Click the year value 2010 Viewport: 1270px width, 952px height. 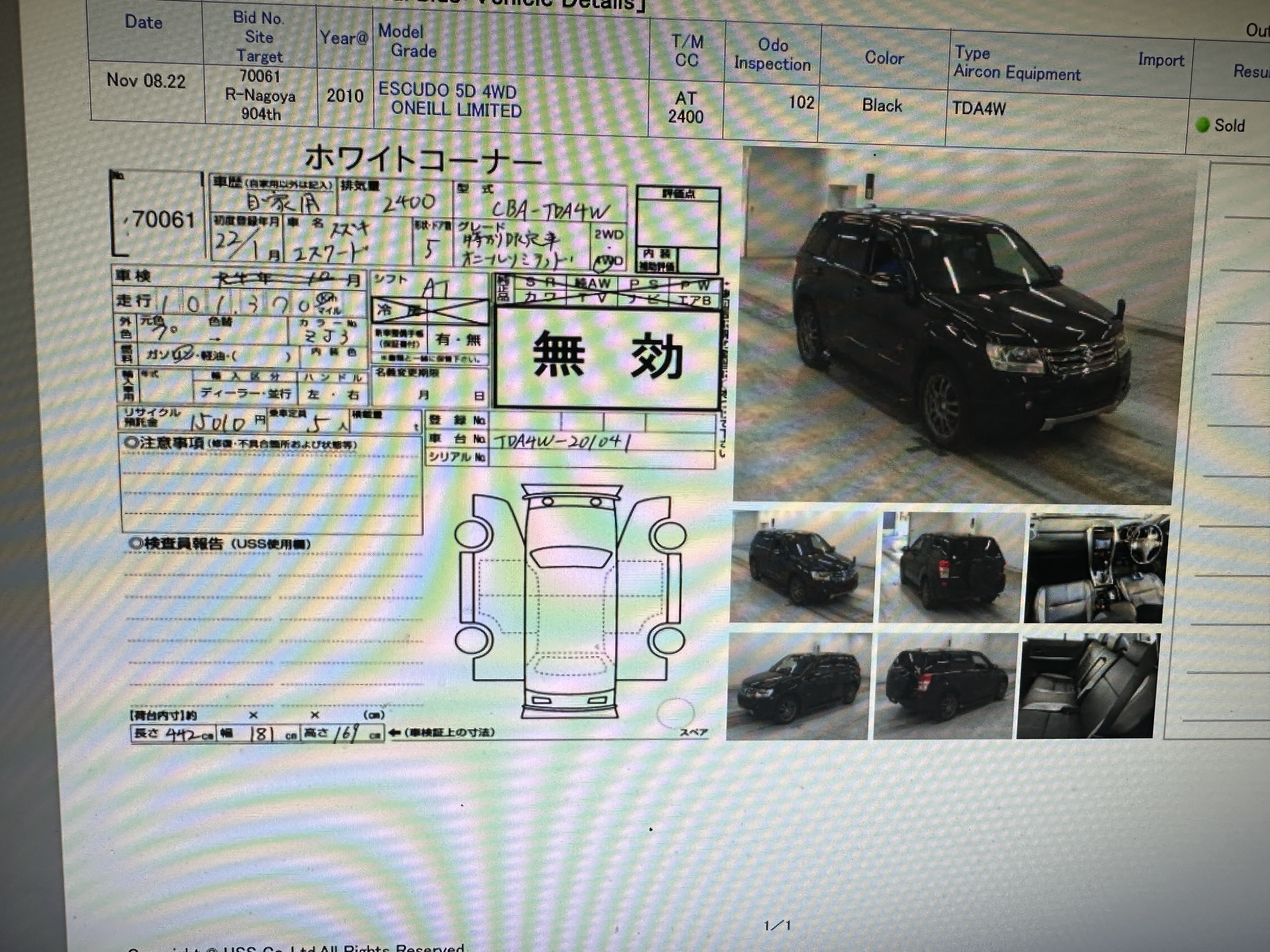345,95
